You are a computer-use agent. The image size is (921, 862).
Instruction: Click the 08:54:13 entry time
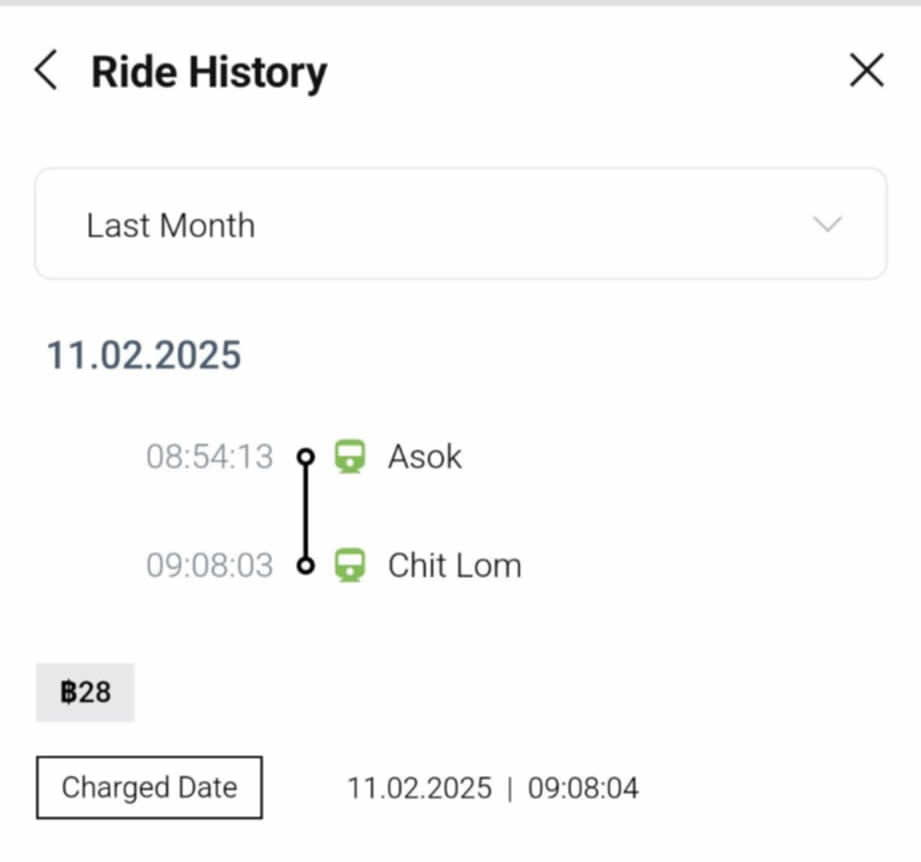pyautogui.click(x=209, y=457)
